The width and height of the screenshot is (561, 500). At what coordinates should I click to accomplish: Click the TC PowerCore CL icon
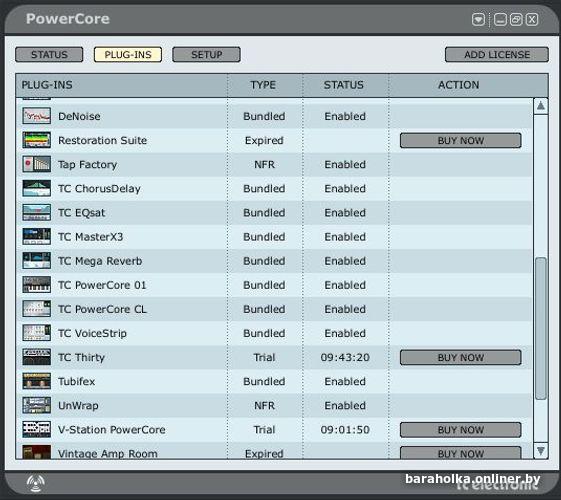[36, 309]
